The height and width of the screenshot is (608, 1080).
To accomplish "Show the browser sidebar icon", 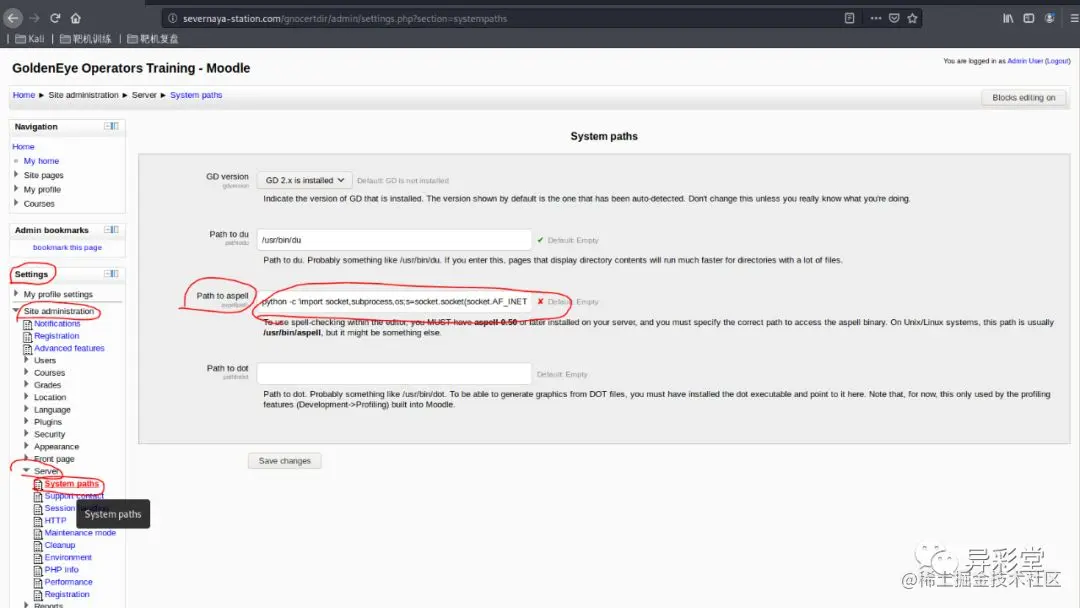I will pos(1028,19).
